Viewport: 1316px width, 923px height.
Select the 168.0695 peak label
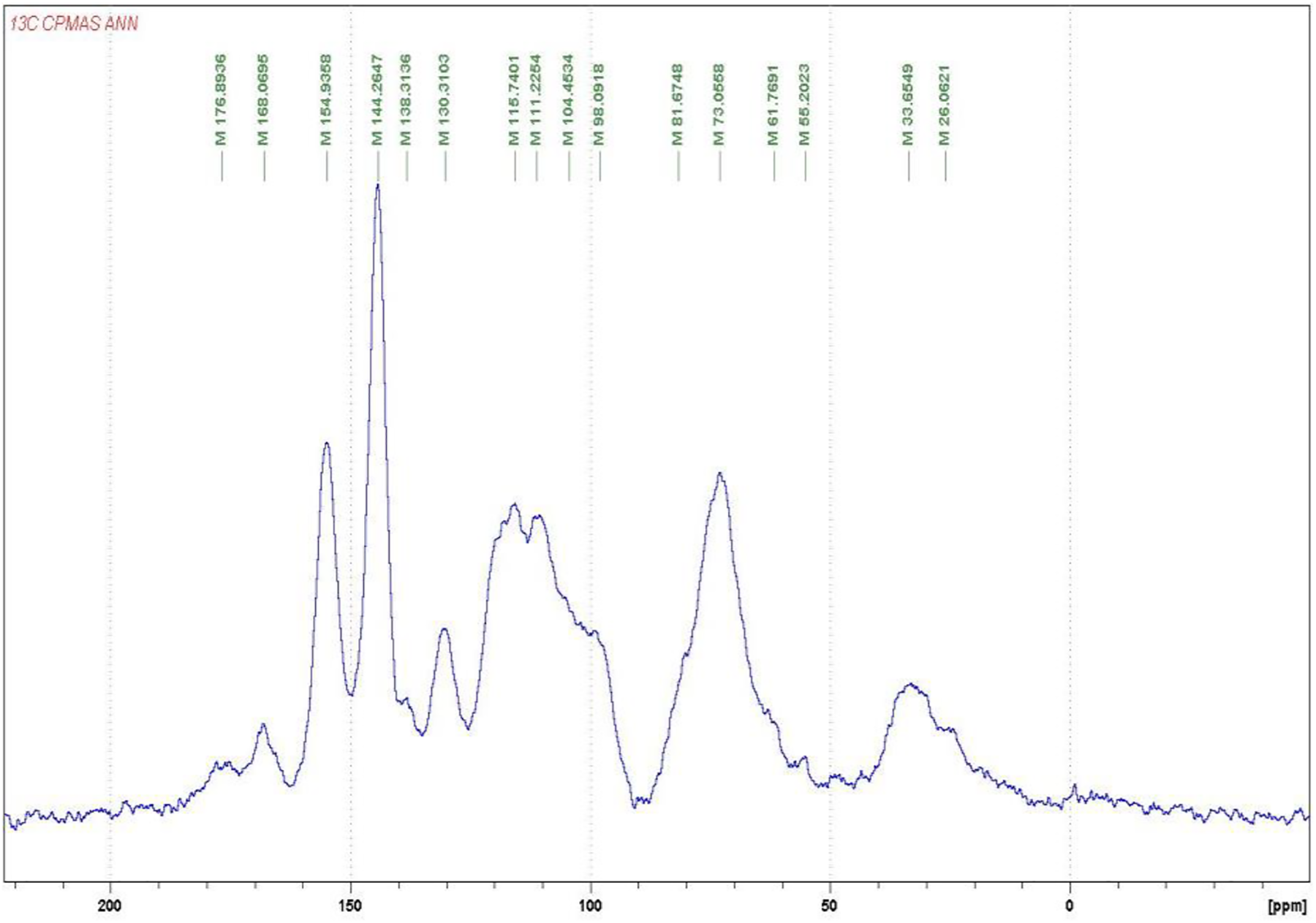[x=263, y=100]
